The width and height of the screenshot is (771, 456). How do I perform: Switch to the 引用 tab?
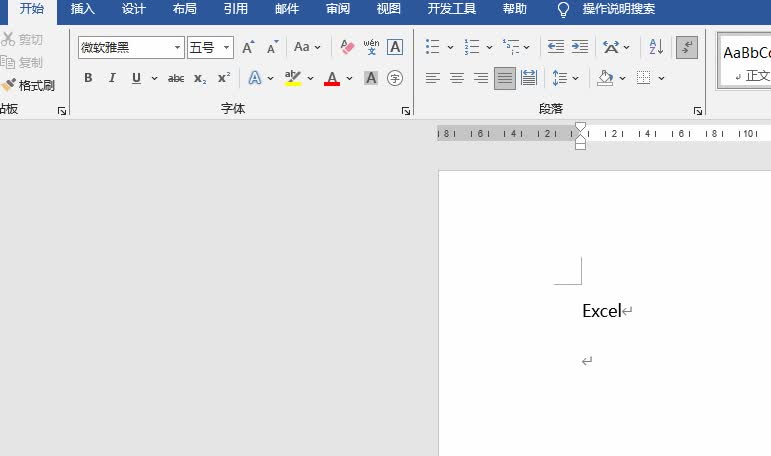[236, 9]
